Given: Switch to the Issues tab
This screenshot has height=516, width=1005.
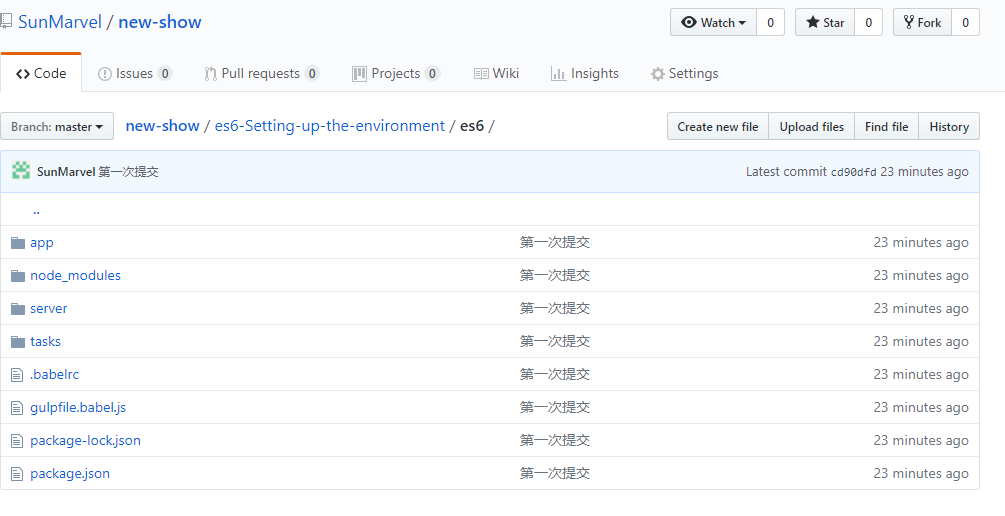Looking at the screenshot, I should pyautogui.click(x=135, y=74).
